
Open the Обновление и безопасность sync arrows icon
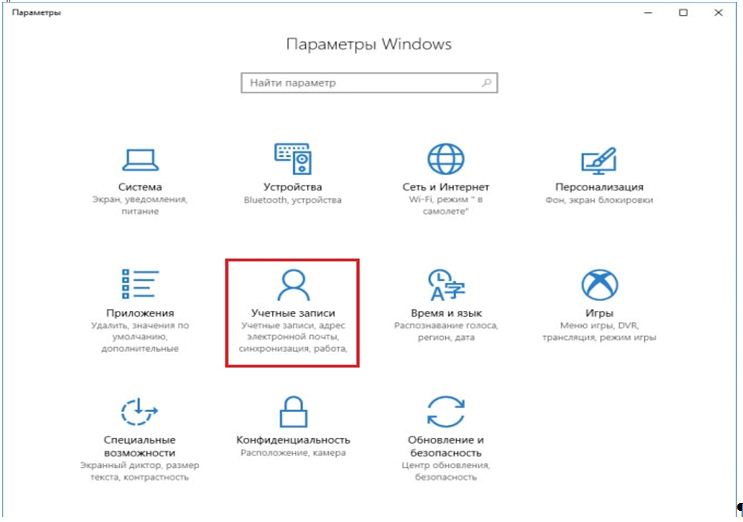[x=445, y=412]
